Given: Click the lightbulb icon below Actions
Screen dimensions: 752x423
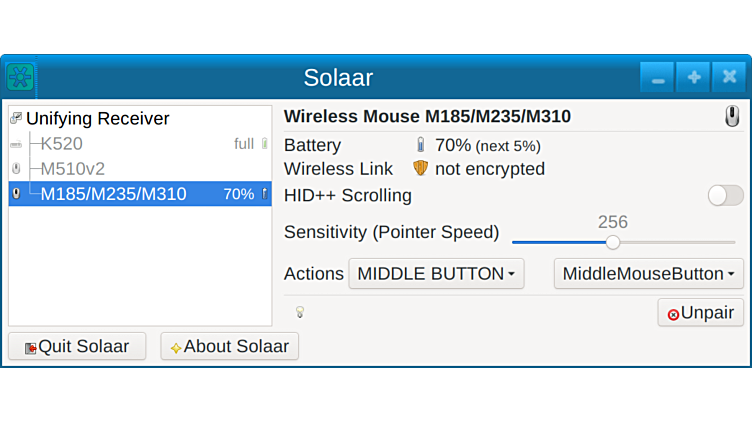Looking at the screenshot, I should point(299,312).
